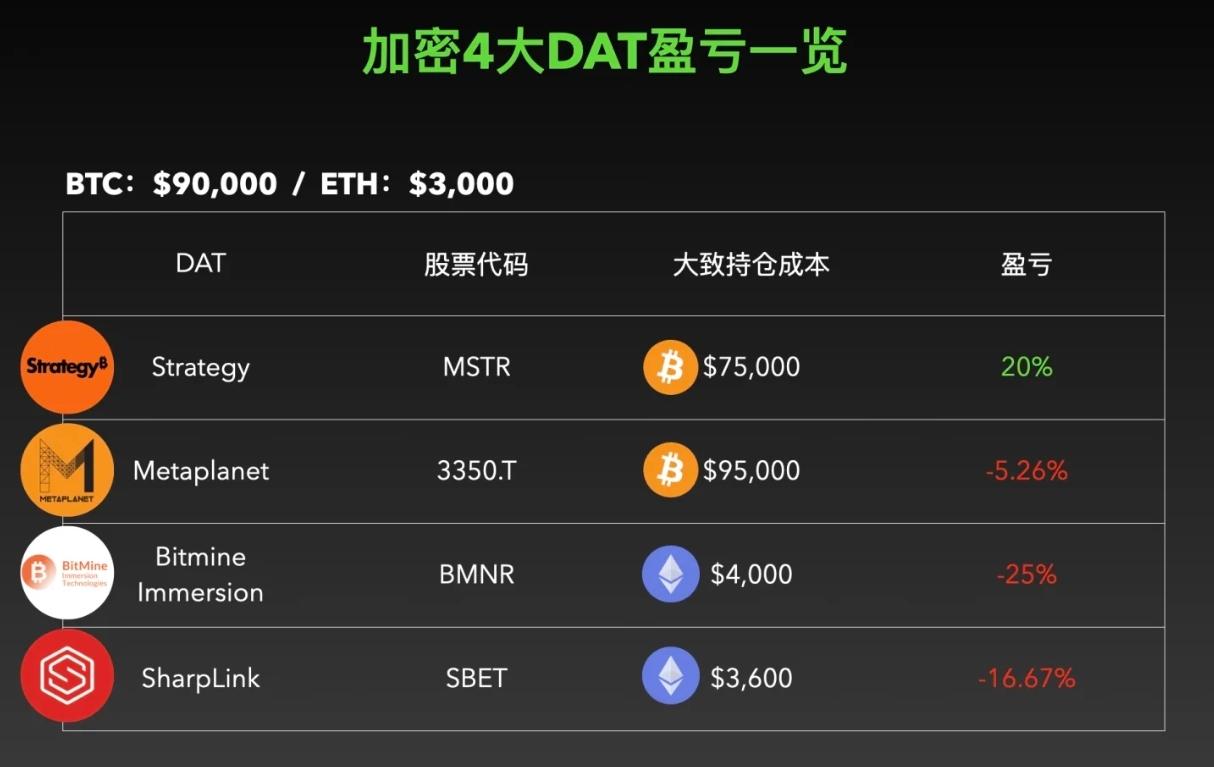Select the DAT column header

[201, 264]
